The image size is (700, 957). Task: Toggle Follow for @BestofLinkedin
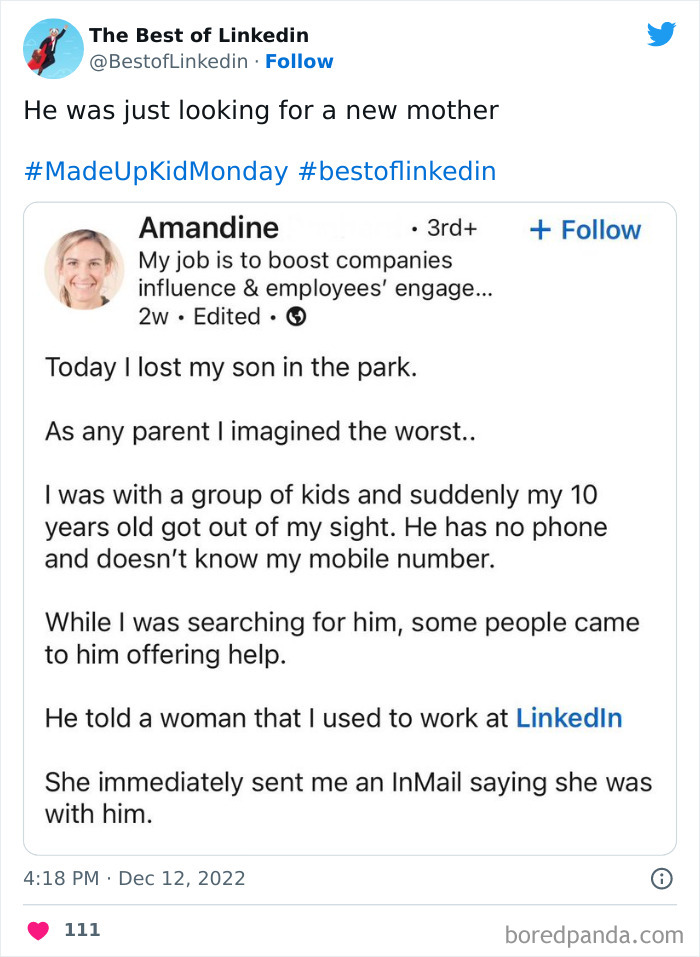(x=298, y=62)
